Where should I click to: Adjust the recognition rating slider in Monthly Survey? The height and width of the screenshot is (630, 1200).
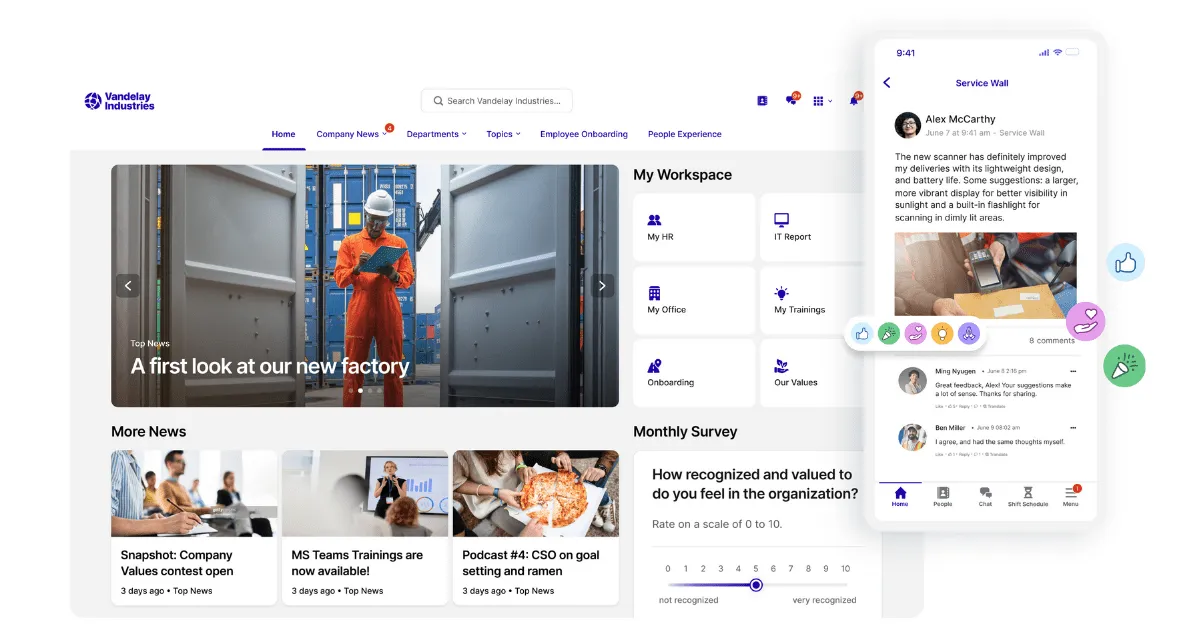pyautogui.click(x=755, y=584)
